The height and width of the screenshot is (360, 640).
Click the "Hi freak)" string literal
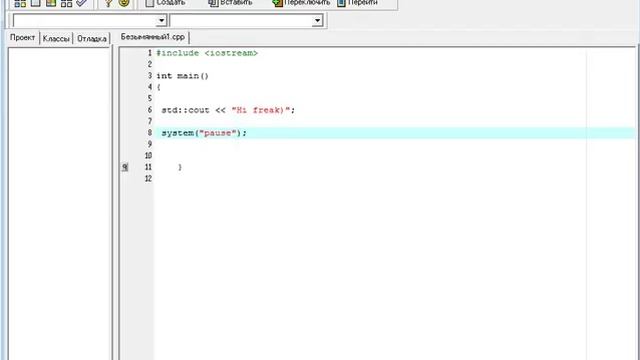(x=261, y=110)
